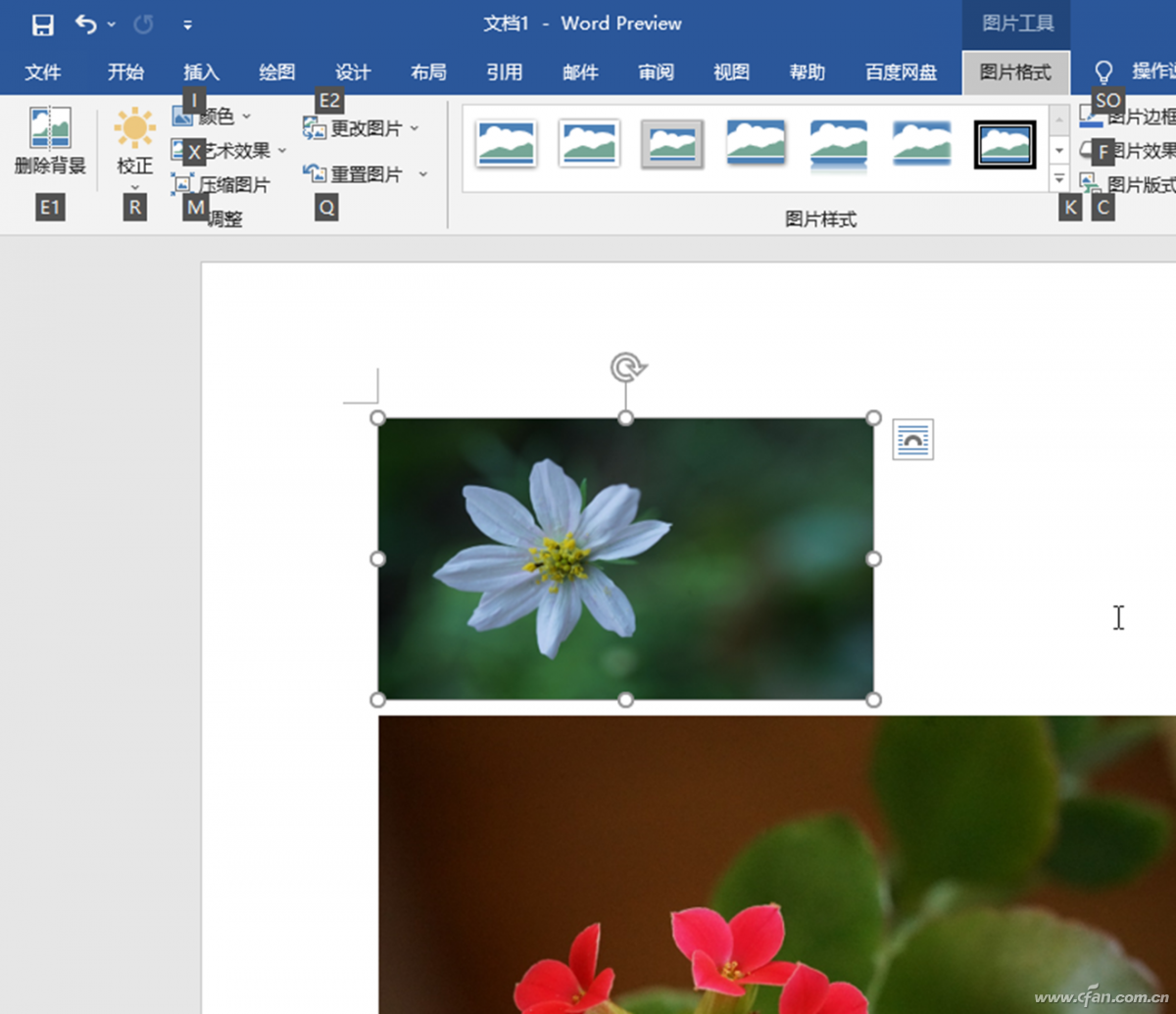This screenshot has height=1014, width=1176.
Task: Click the bottom-left resize handle of the white flower picture
Action: coord(377,700)
